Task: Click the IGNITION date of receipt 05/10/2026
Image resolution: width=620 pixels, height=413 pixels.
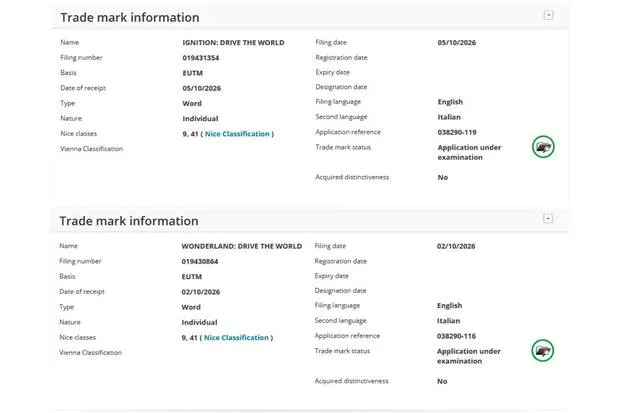Action: (x=202, y=88)
